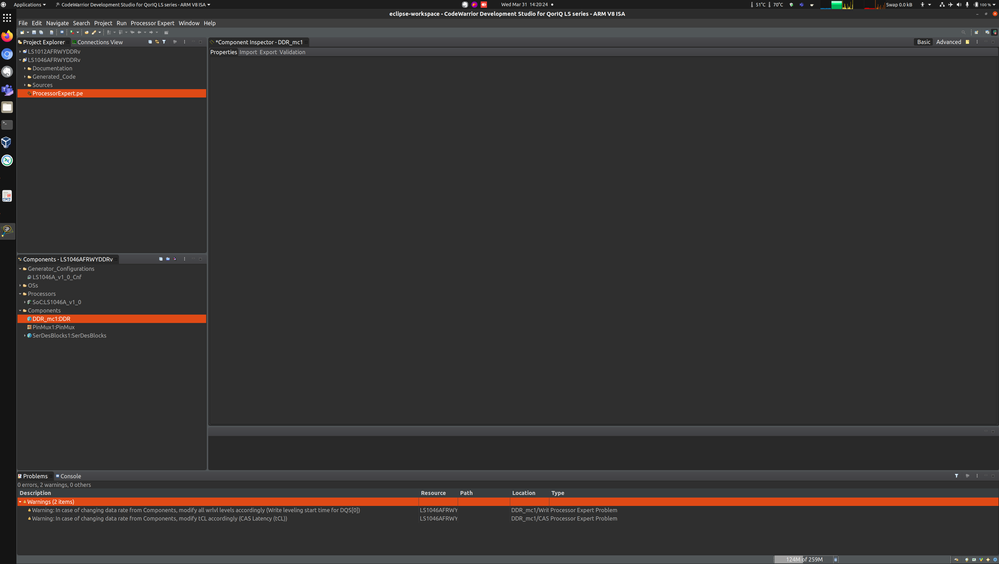Click the Save All toolbar icon
The width and height of the screenshot is (999, 564).
[41, 33]
